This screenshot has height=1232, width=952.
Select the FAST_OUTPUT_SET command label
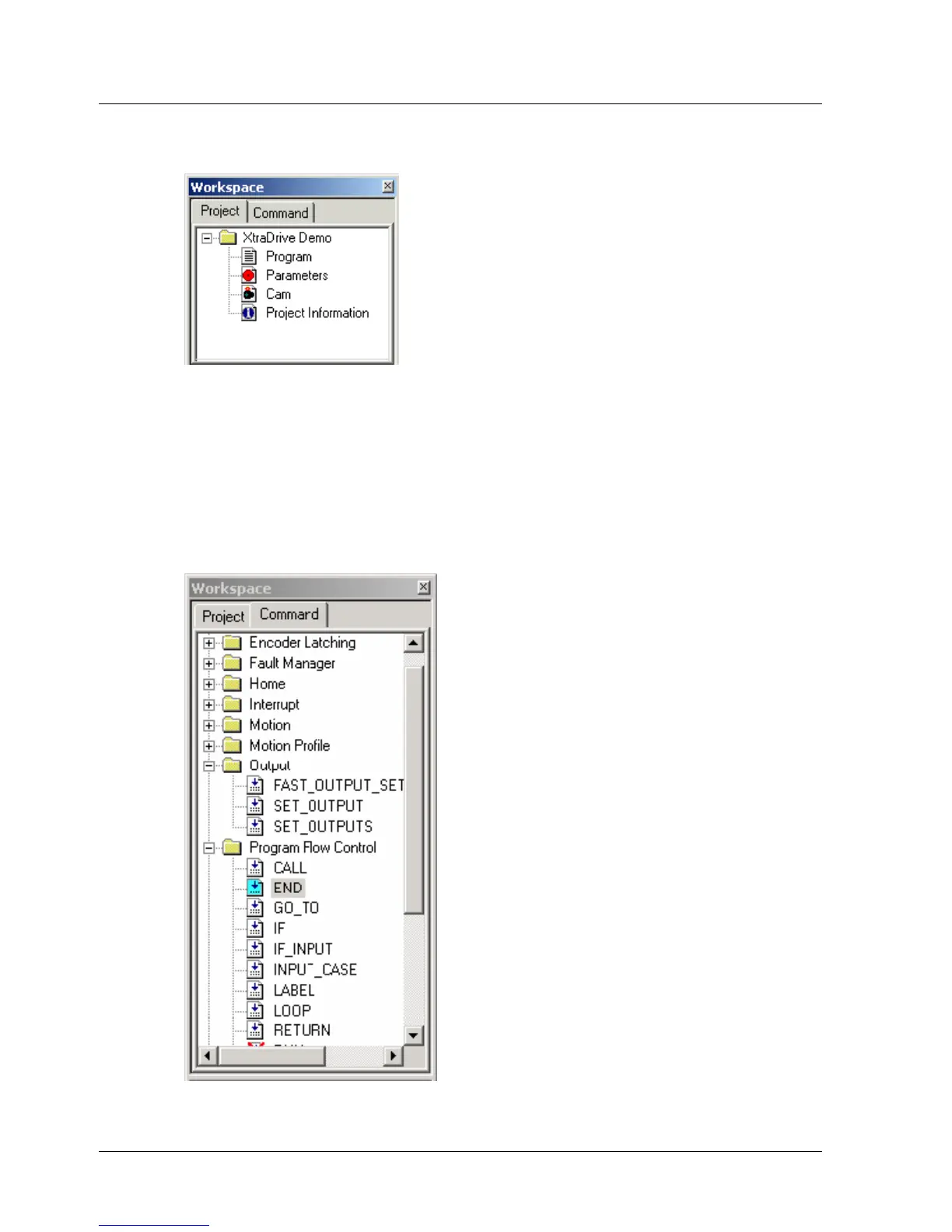[338, 786]
